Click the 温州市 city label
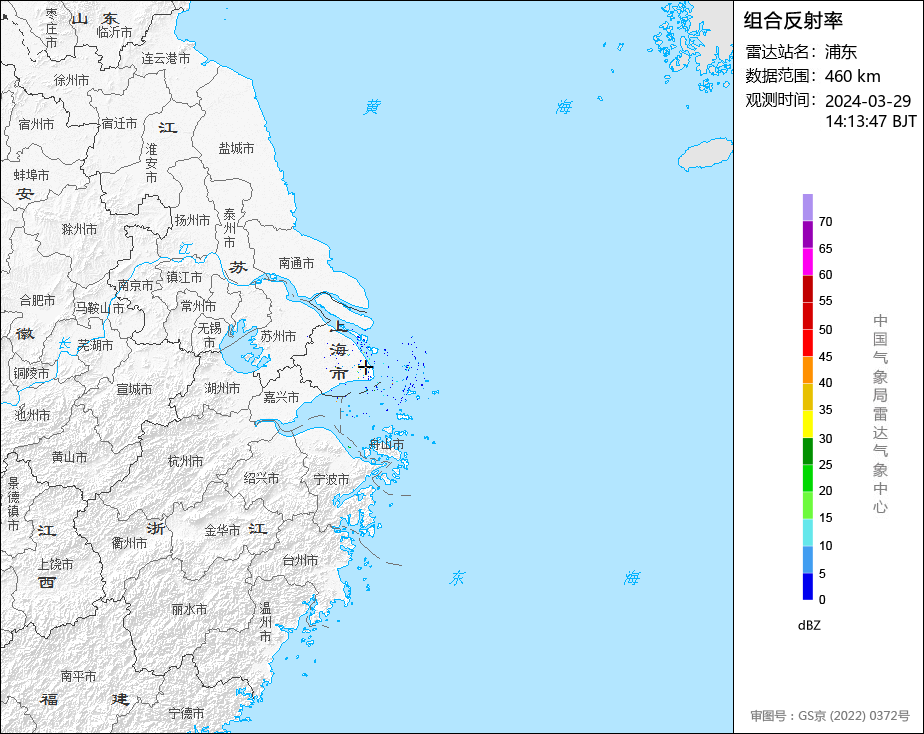Image resolution: width=924 pixels, height=734 pixels. (266, 622)
